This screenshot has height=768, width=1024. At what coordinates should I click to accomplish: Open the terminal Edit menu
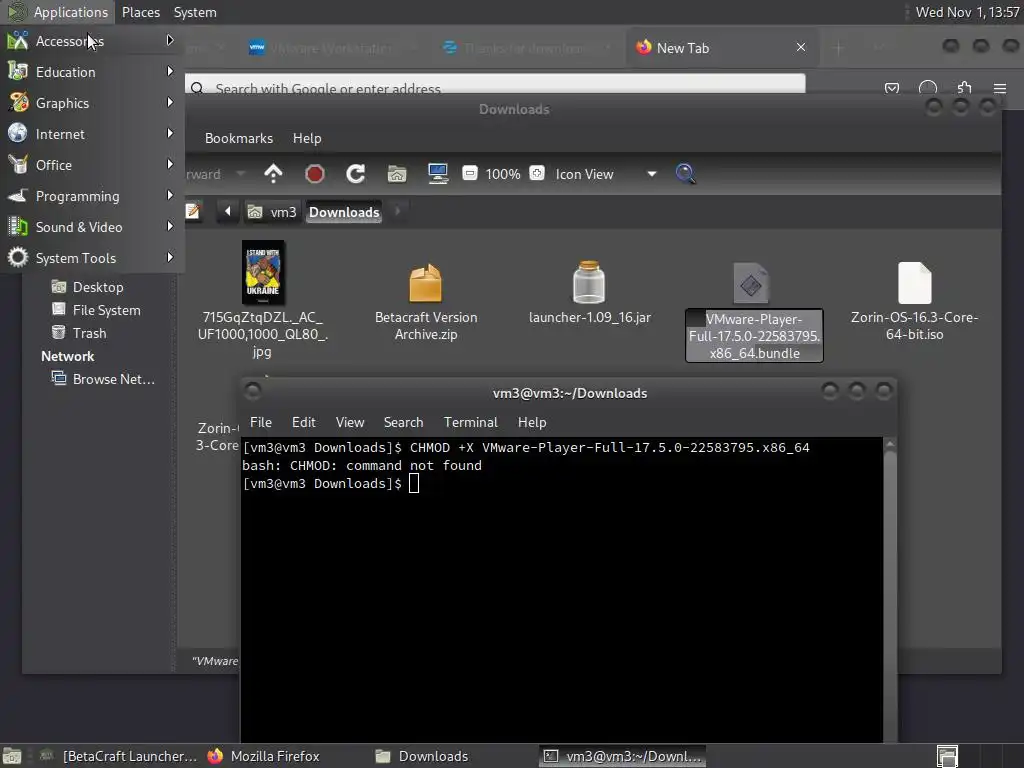304,423
